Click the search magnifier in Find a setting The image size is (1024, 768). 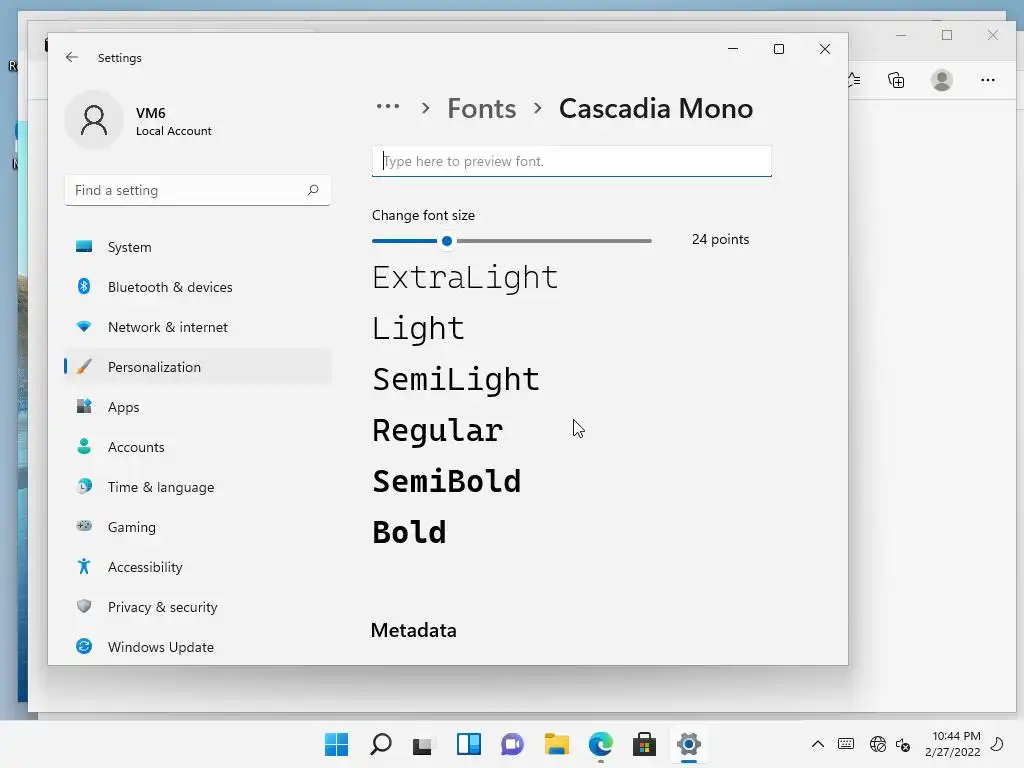[x=313, y=190]
